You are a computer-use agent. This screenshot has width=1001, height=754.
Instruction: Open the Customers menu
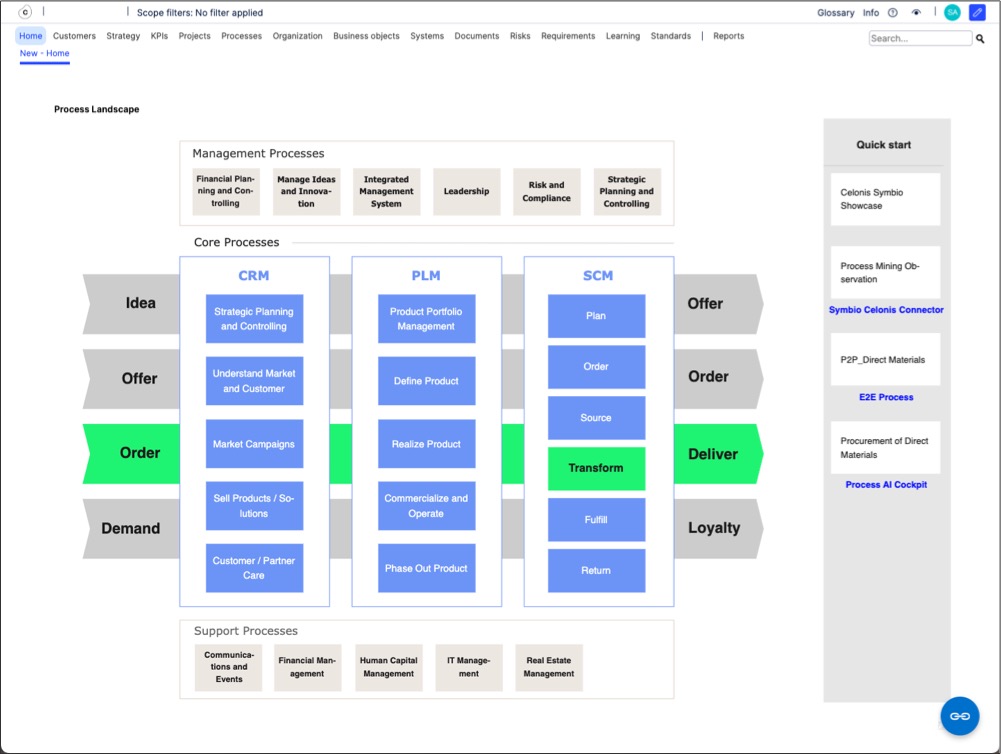[74, 36]
